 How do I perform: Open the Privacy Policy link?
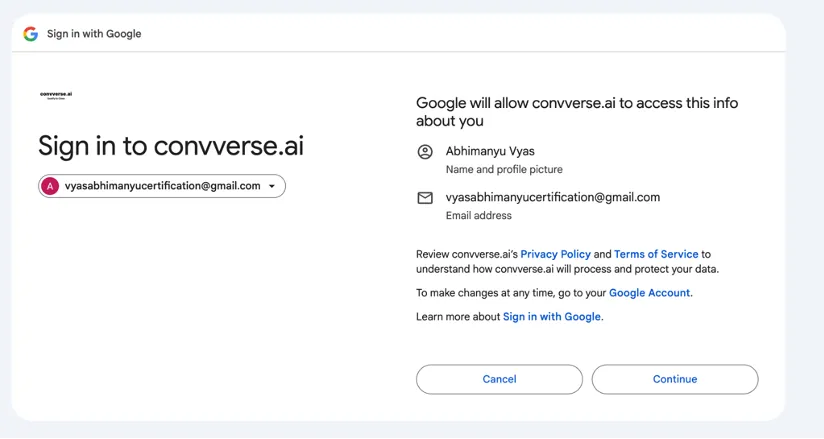pos(555,254)
